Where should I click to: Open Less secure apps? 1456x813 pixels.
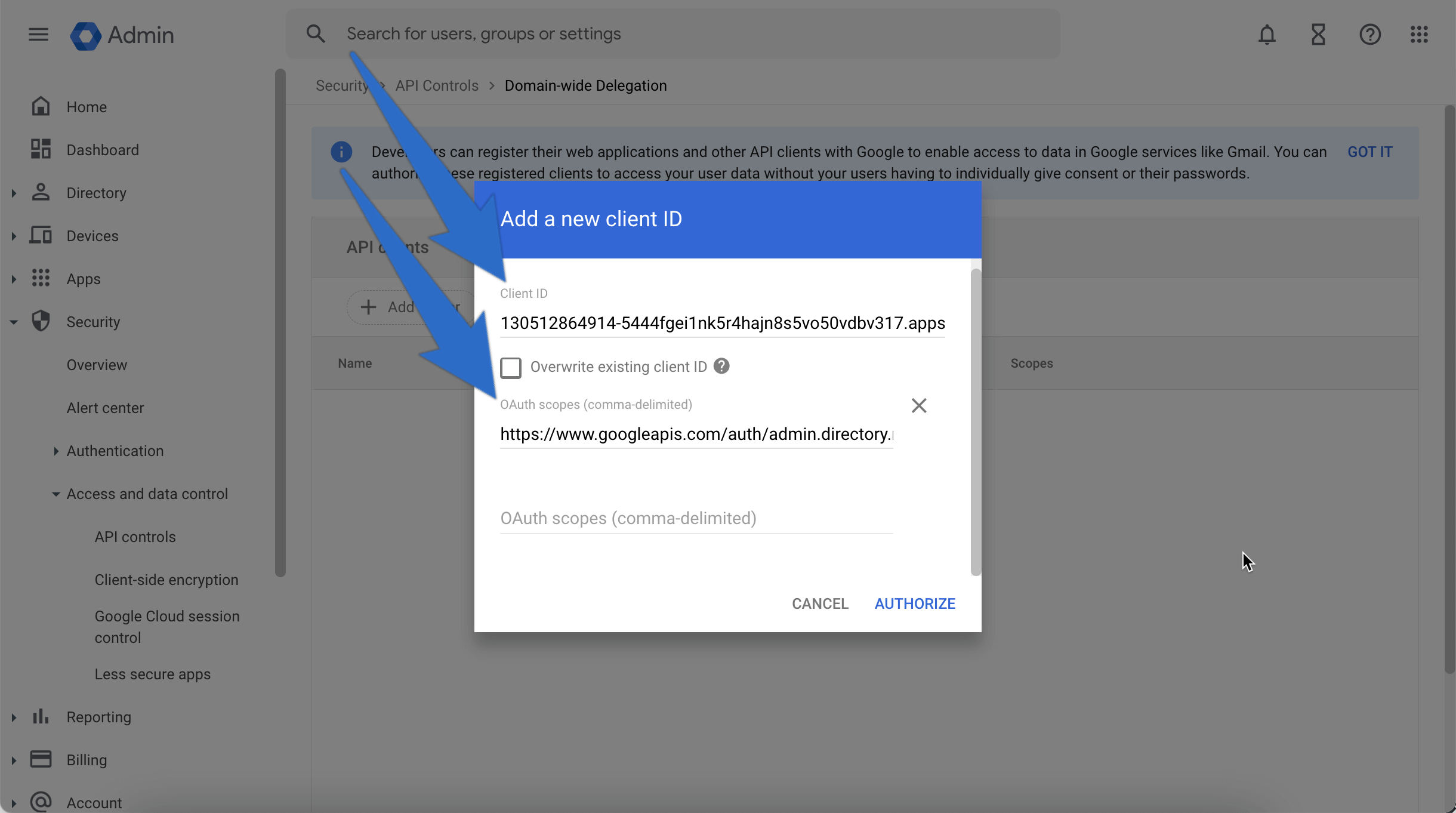point(153,674)
